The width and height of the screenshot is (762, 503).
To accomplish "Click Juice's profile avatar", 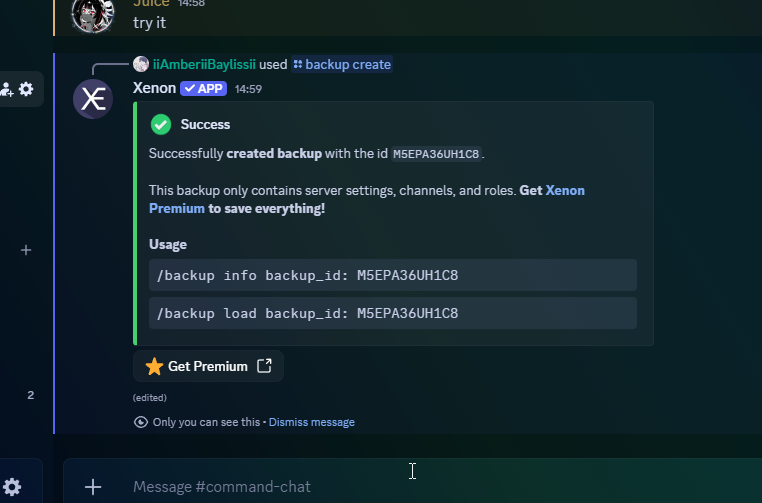I will point(93,12).
